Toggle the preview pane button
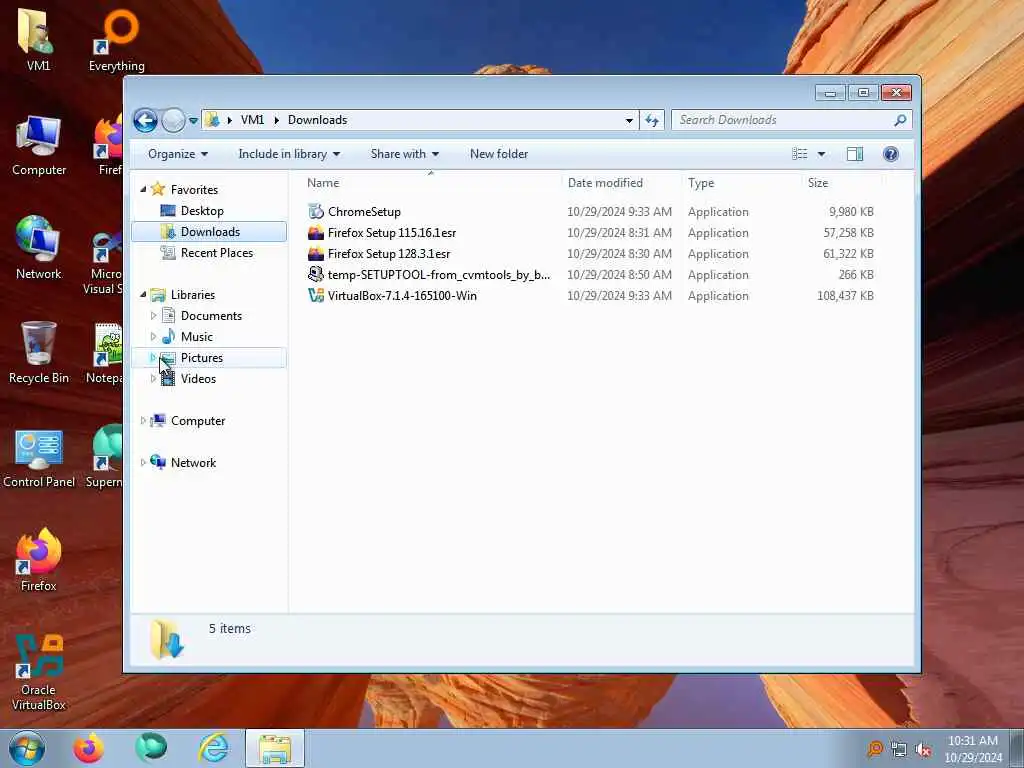Image resolution: width=1024 pixels, height=768 pixels. (x=855, y=154)
